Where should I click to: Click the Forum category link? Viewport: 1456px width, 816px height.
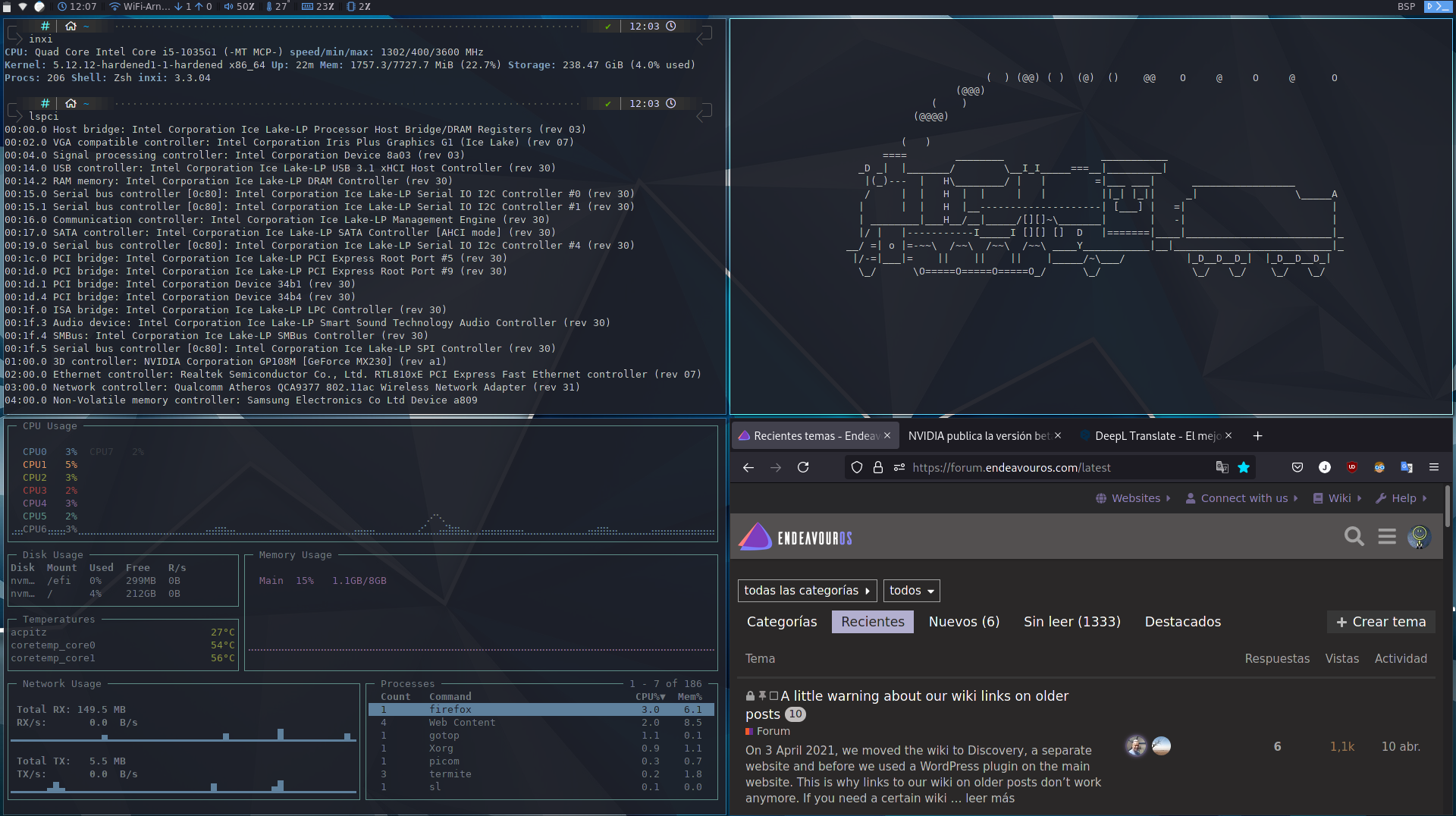pyautogui.click(x=767, y=731)
